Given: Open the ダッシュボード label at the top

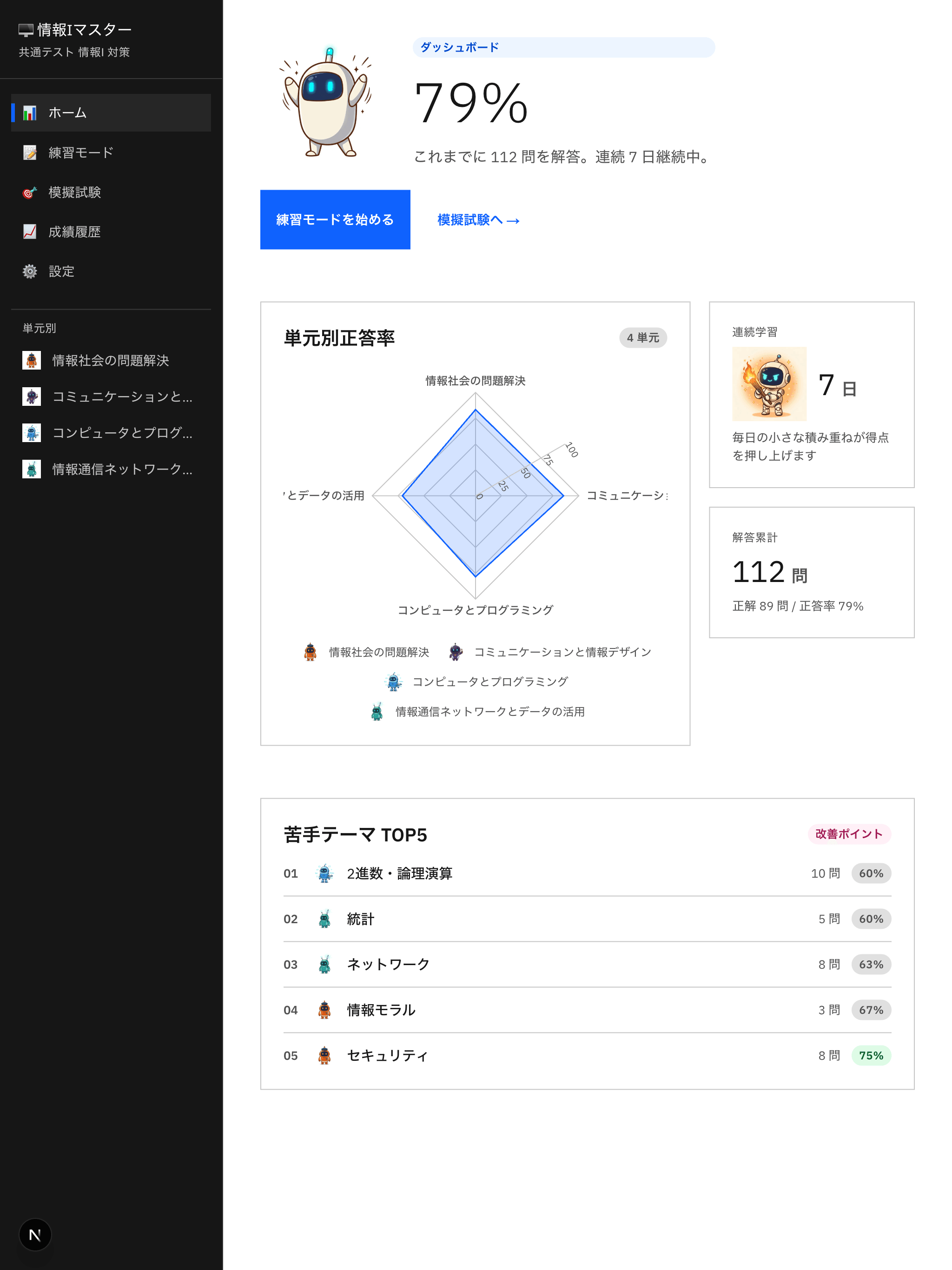Looking at the screenshot, I should [x=457, y=48].
